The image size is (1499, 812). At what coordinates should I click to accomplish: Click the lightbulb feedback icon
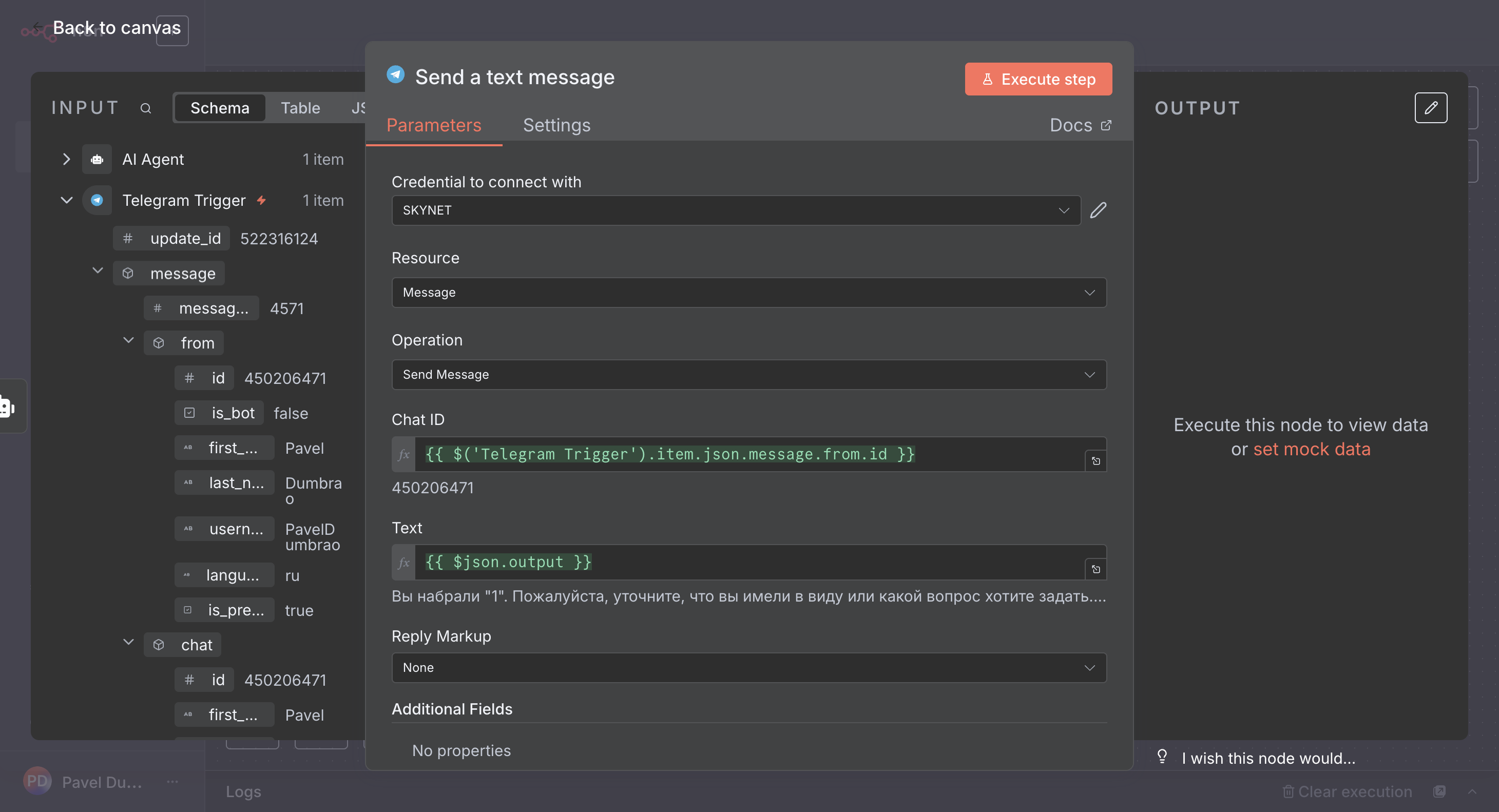(x=1162, y=756)
